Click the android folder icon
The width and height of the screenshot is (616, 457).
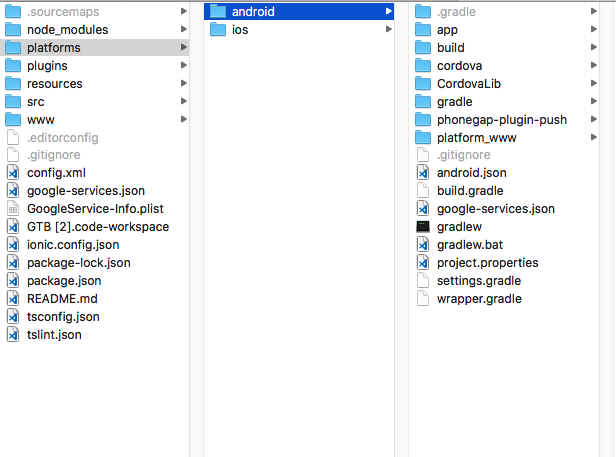click(x=218, y=11)
